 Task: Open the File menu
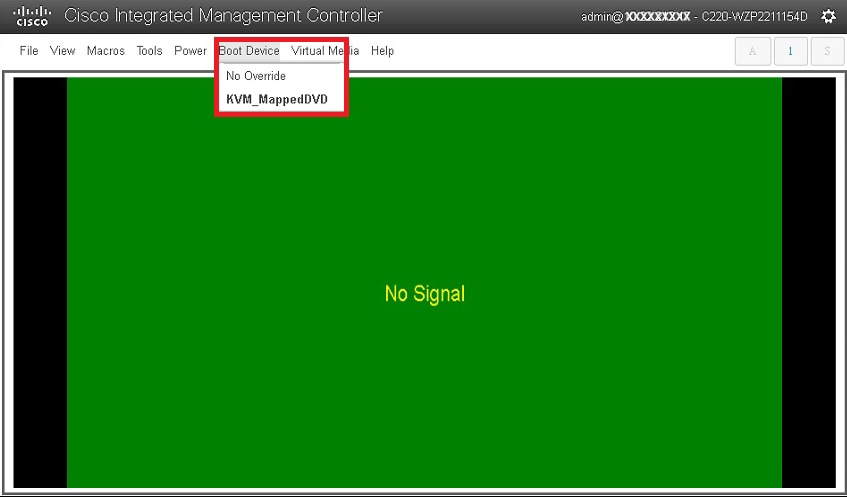pyautogui.click(x=29, y=51)
